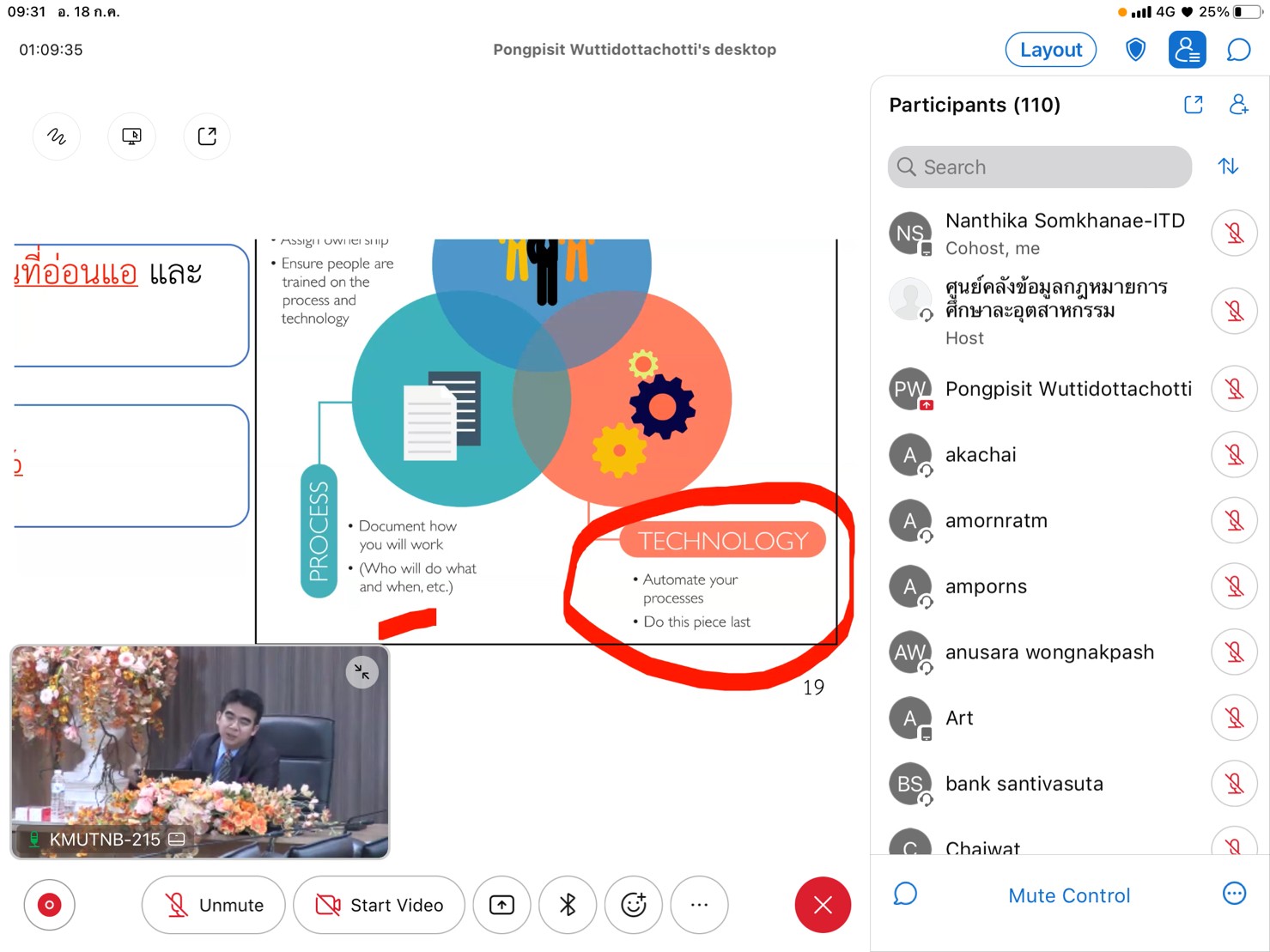Open Mute Control options

[1069, 895]
